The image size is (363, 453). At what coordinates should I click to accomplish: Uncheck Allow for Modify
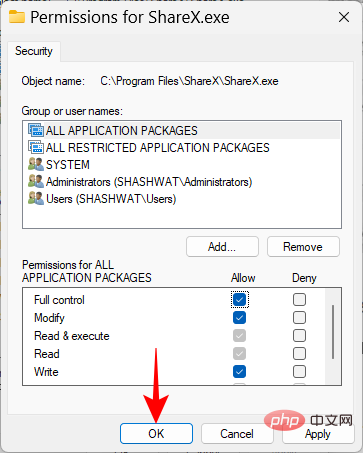point(239,317)
